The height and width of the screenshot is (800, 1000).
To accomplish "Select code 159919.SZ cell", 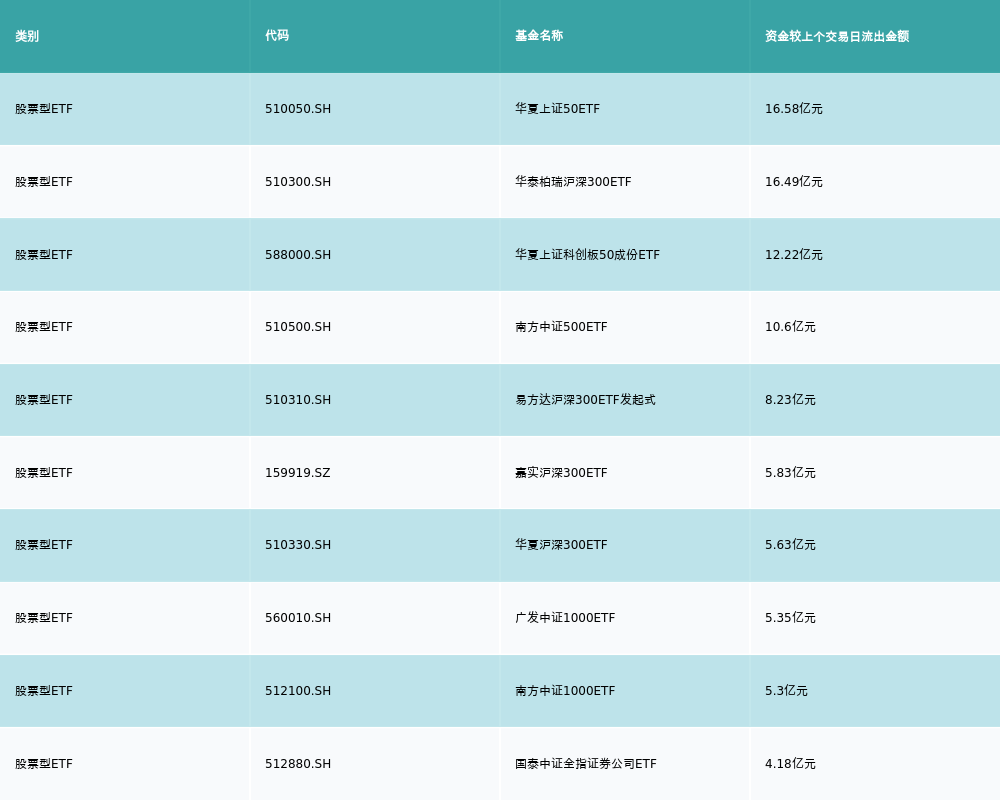I will point(298,473).
